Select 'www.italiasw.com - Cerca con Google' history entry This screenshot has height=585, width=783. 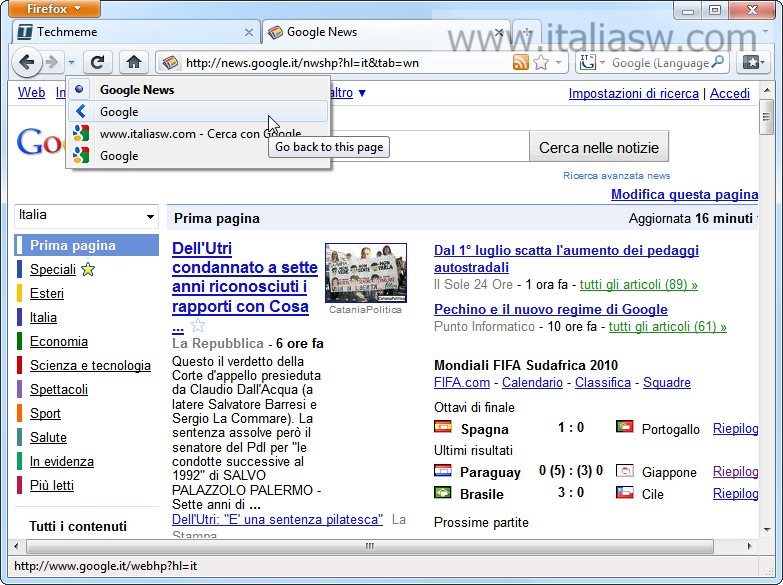198,134
